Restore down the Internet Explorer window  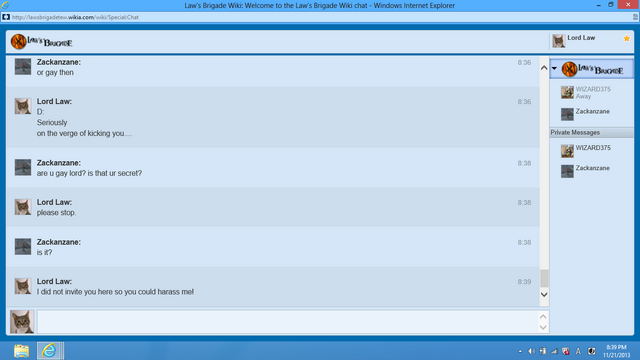(x=611, y=5)
